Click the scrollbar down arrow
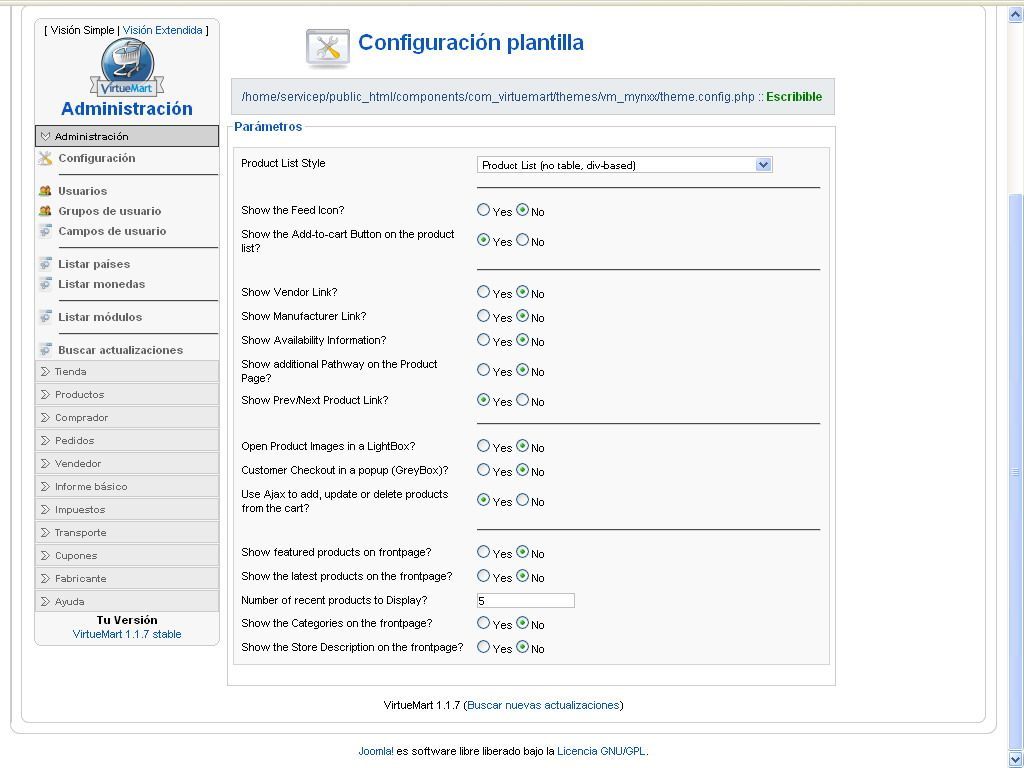 click(1016, 758)
